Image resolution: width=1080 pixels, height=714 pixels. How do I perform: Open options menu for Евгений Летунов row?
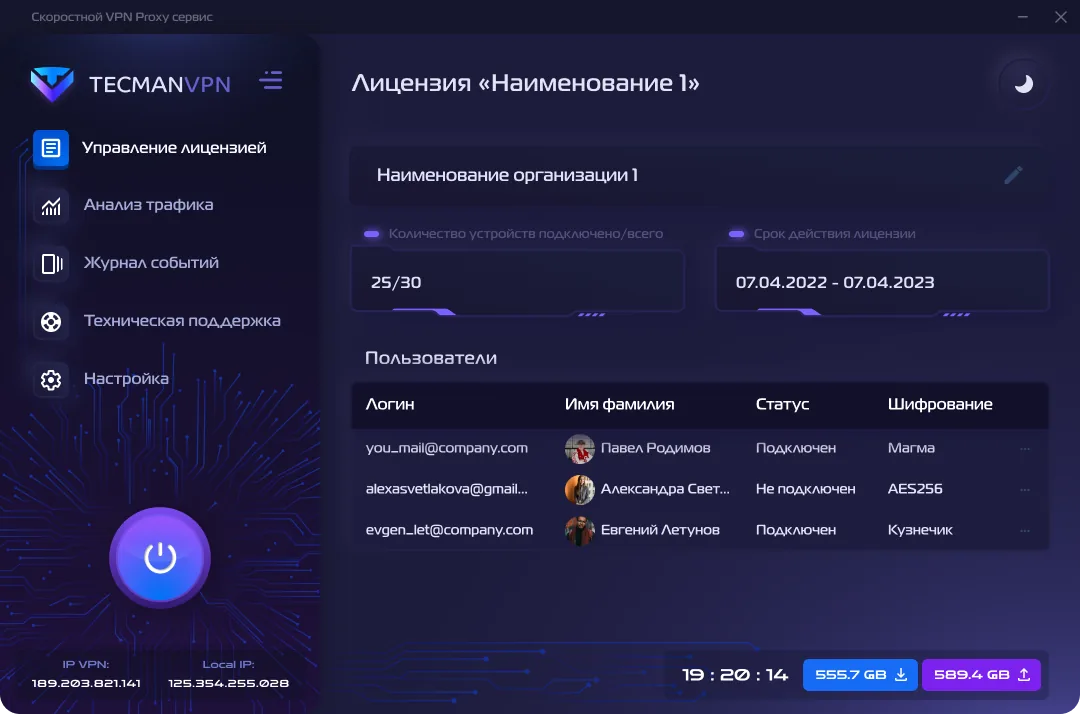coord(1025,531)
